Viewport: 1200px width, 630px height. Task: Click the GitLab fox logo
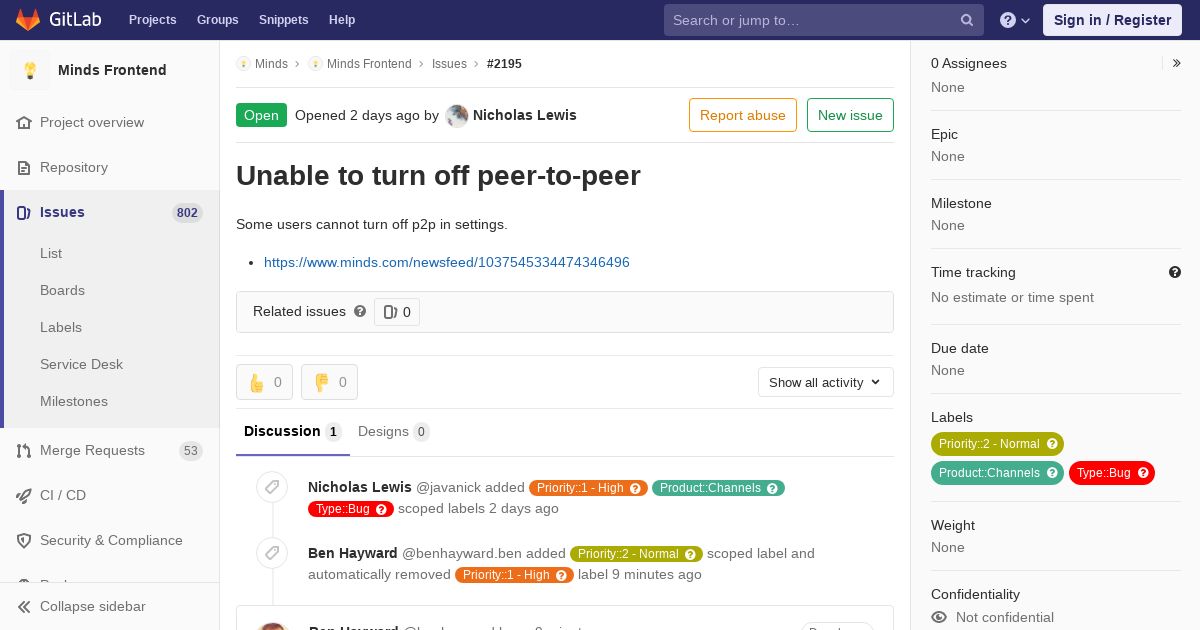[x=28, y=19]
